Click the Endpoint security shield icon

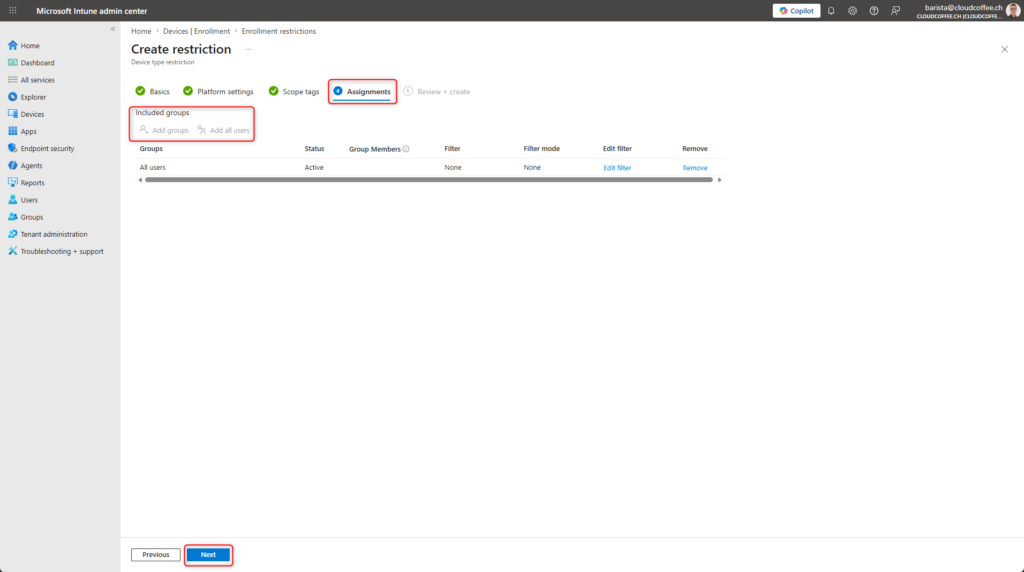[12, 148]
